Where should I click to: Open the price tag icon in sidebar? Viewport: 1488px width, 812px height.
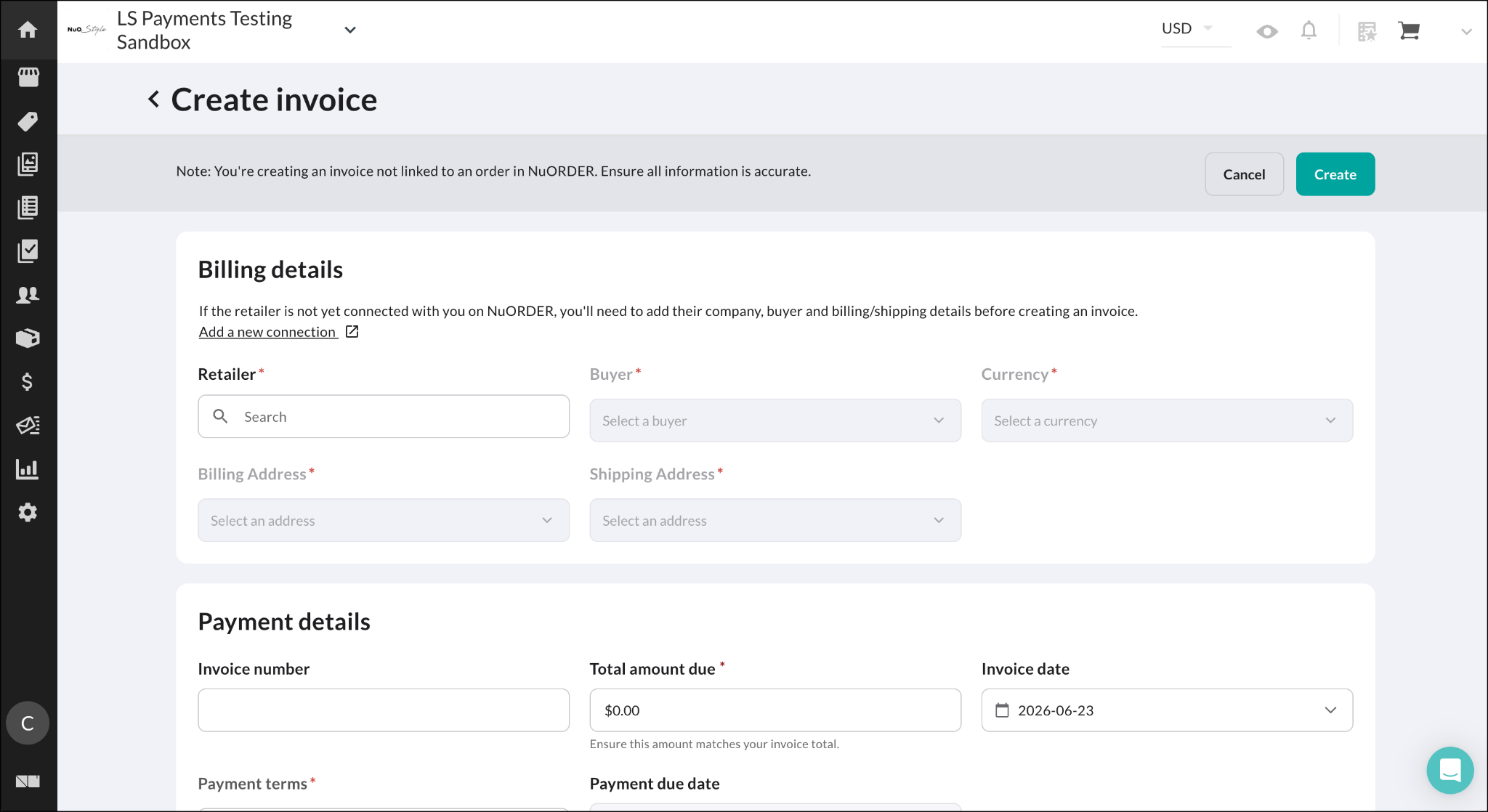28,121
